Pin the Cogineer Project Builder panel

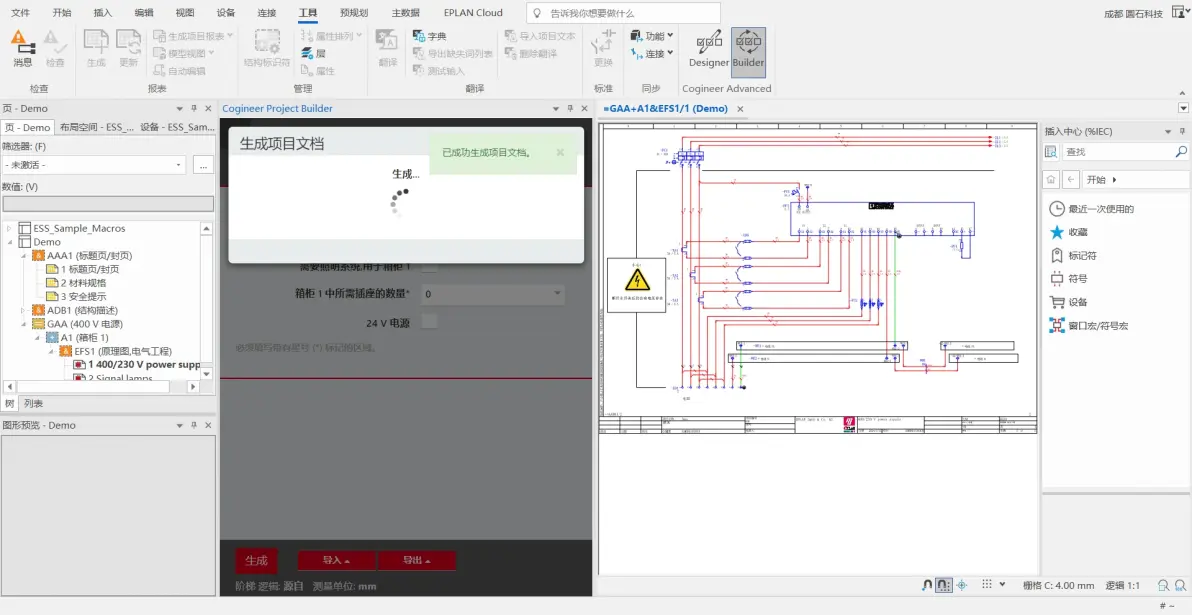570,109
